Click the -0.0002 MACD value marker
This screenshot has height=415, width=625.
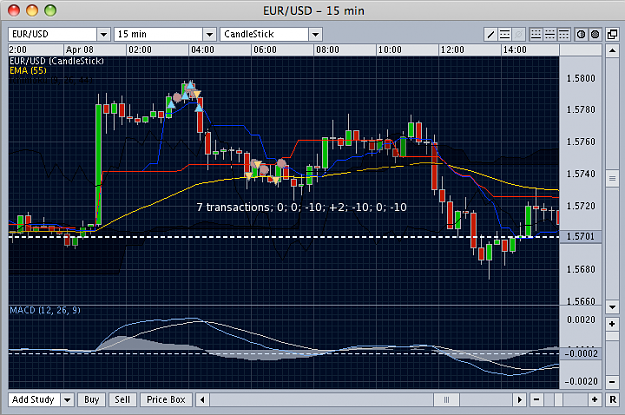580,353
